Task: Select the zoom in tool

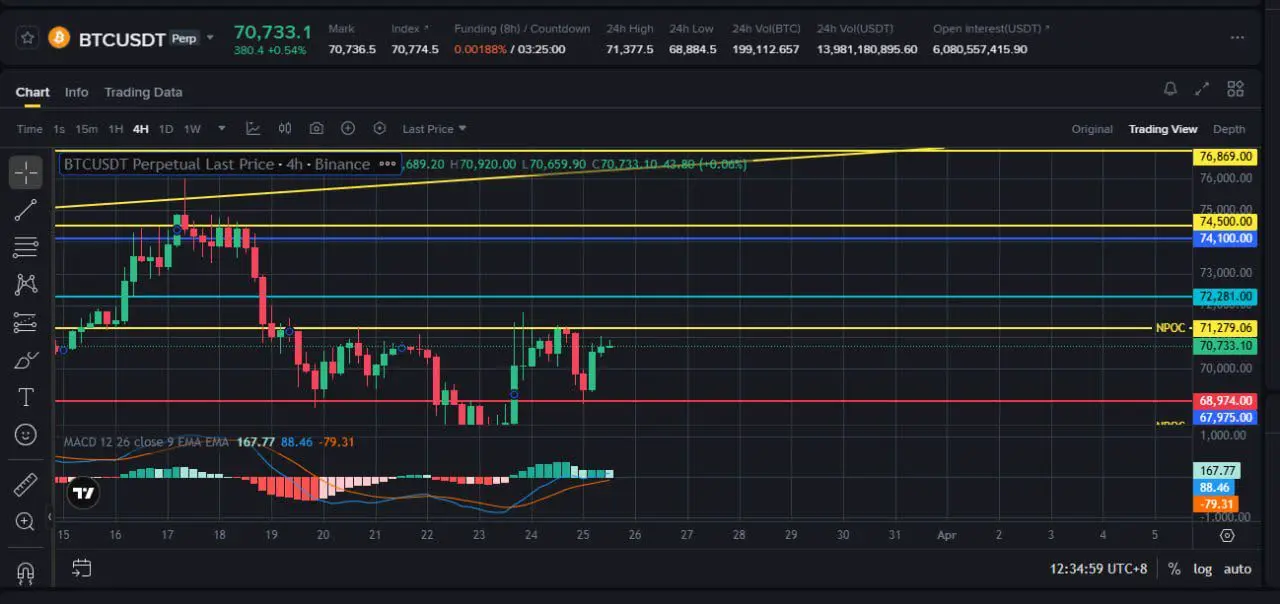Action: (26, 521)
